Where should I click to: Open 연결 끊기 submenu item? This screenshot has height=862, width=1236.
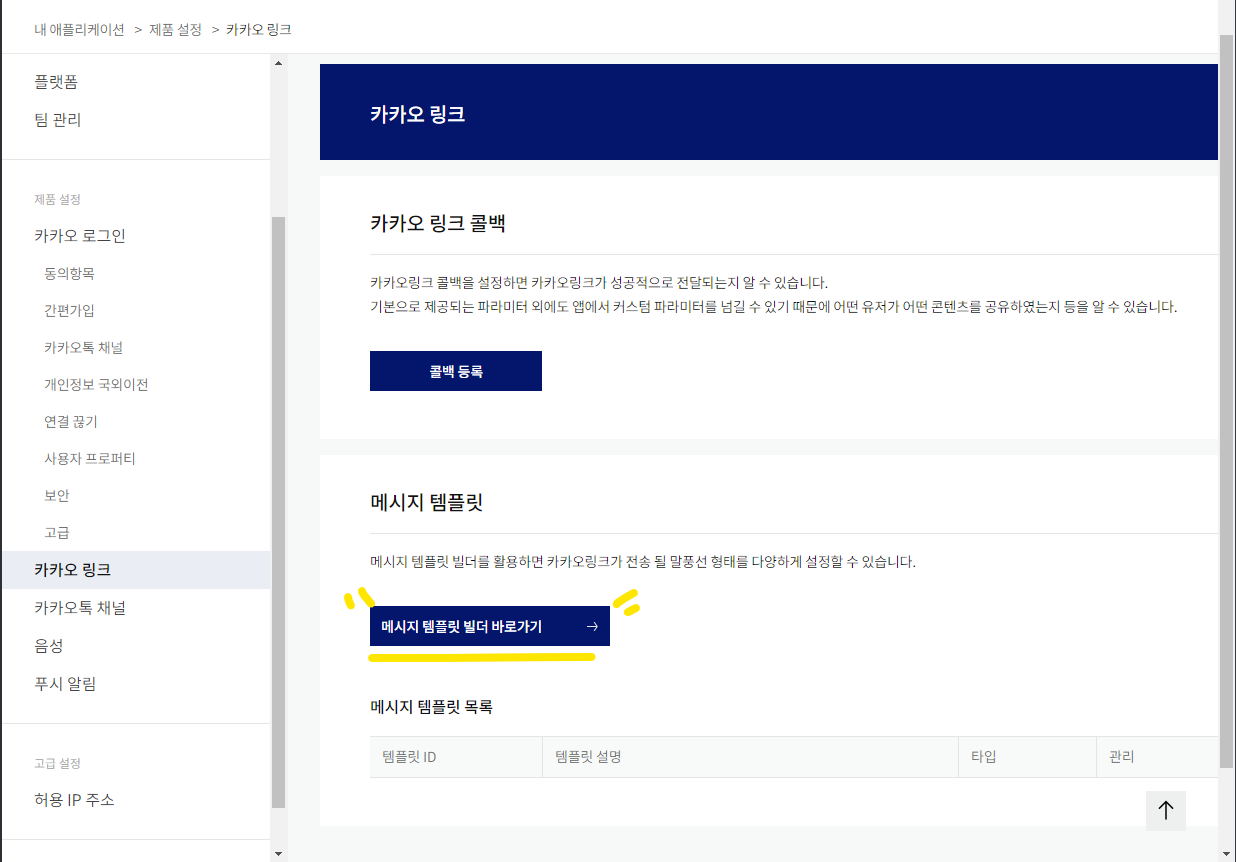point(71,421)
